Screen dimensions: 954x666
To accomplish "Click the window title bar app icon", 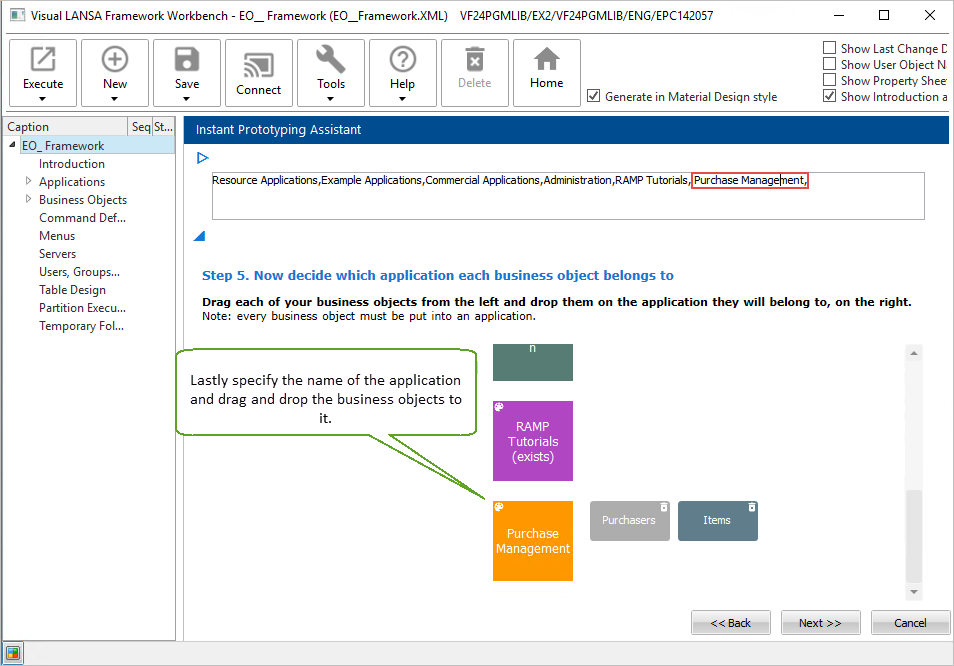I will click(x=18, y=15).
